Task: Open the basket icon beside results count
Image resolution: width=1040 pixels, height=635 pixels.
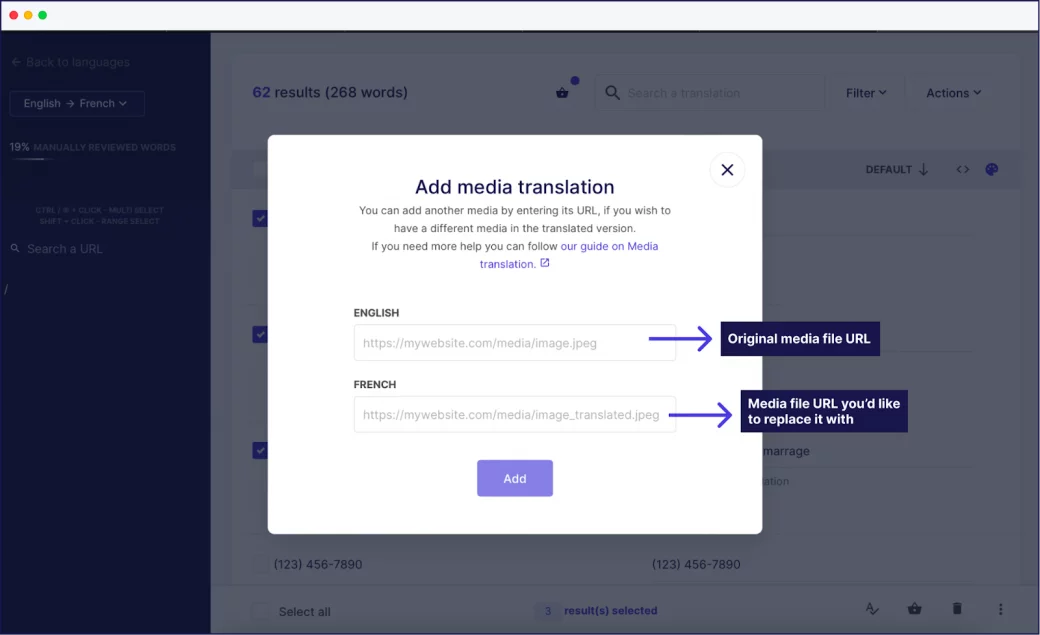Action: (x=562, y=93)
